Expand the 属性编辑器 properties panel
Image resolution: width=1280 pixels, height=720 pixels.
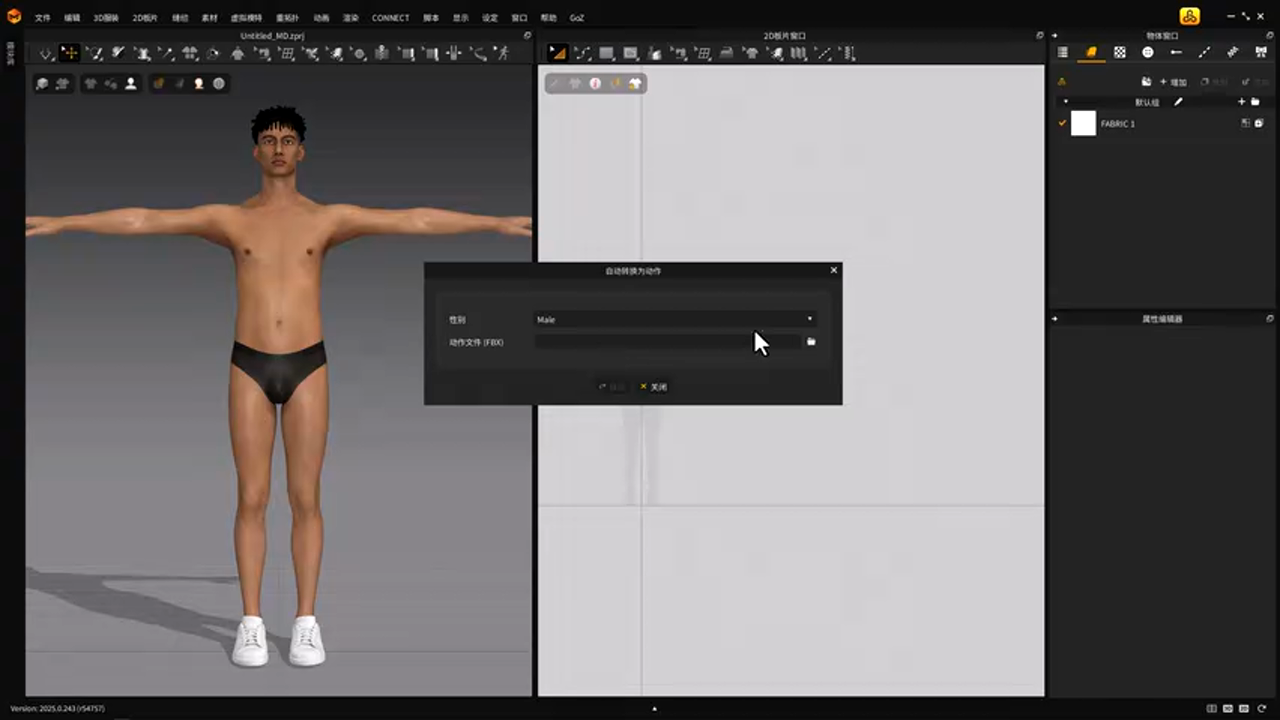point(1055,318)
